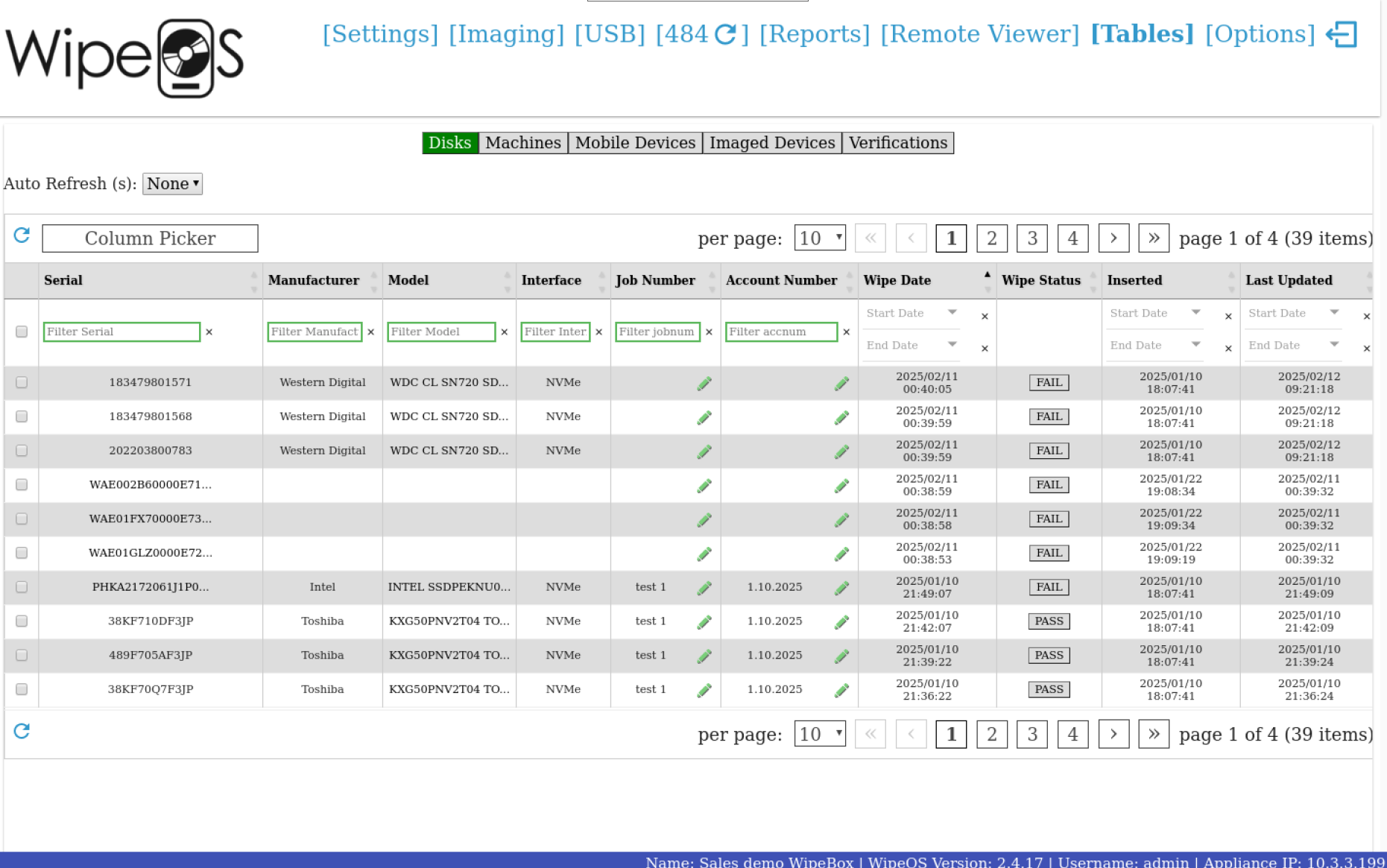The height and width of the screenshot is (868, 1387).
Task: Open the [Reports] link
Action: pyautogui.click(x=815, y=34)
